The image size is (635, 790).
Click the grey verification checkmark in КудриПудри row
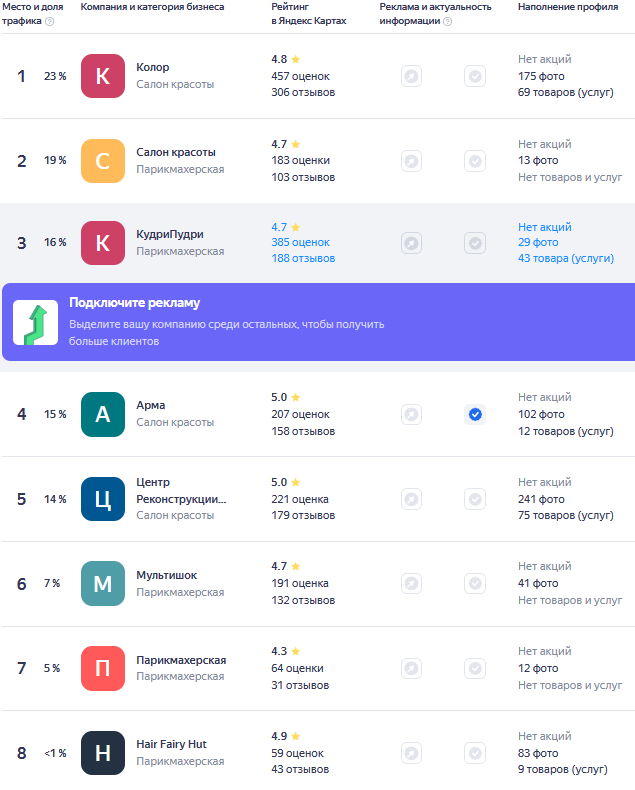pos(475,243)
